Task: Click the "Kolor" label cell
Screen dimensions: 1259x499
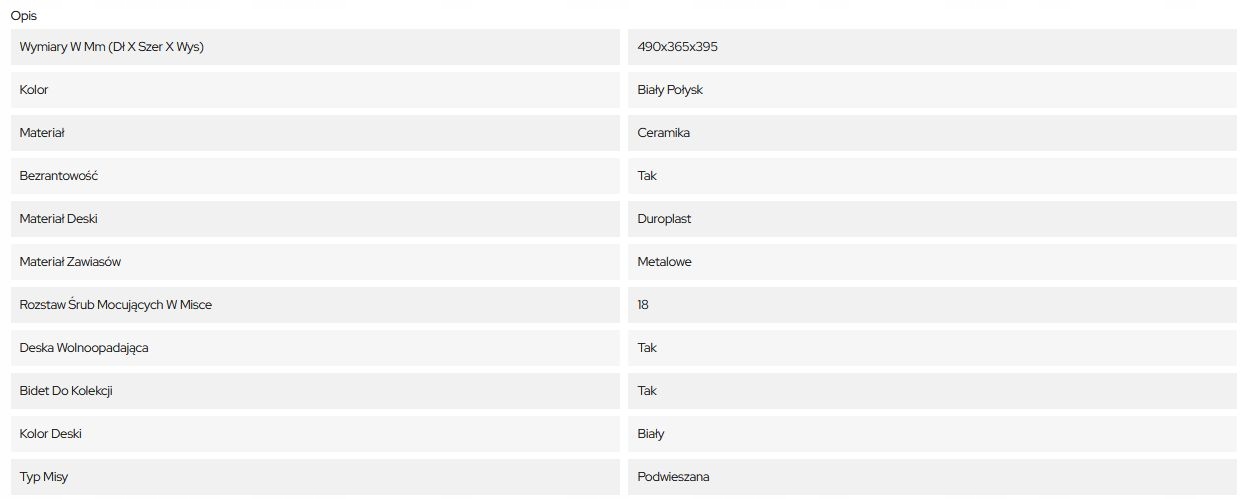Action: pyautogui.click(x=34, y=90)
